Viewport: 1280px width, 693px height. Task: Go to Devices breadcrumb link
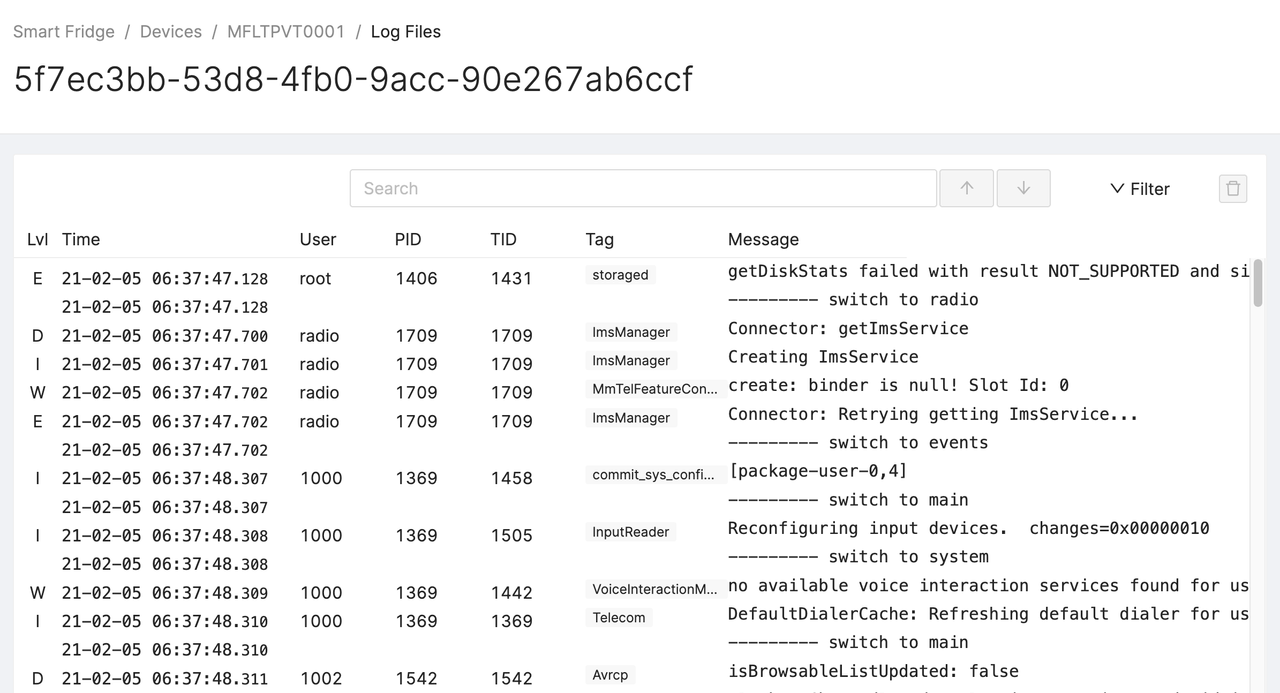[x=171, y=32]
